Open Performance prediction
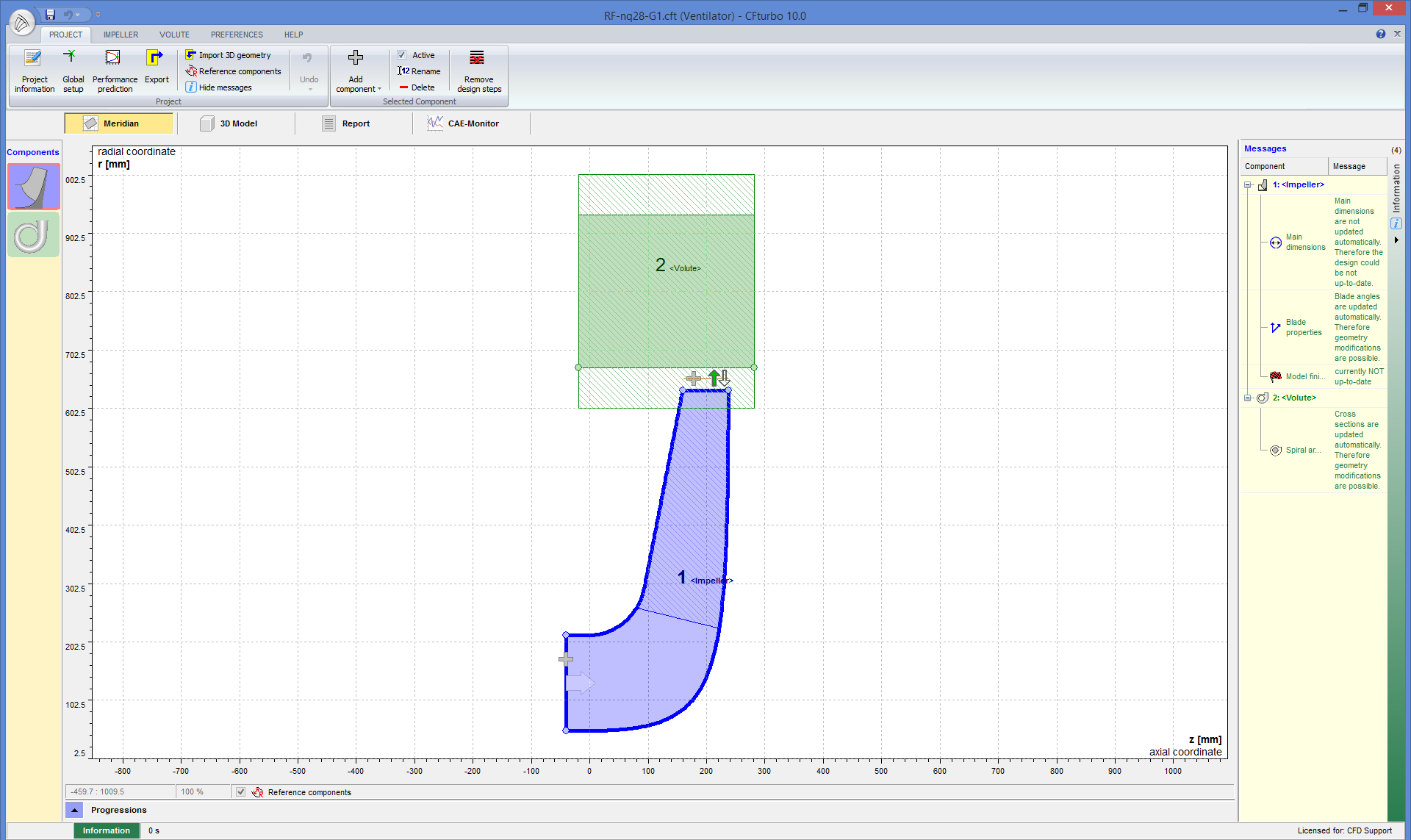The image size is (1411, 840). point(115,71)
